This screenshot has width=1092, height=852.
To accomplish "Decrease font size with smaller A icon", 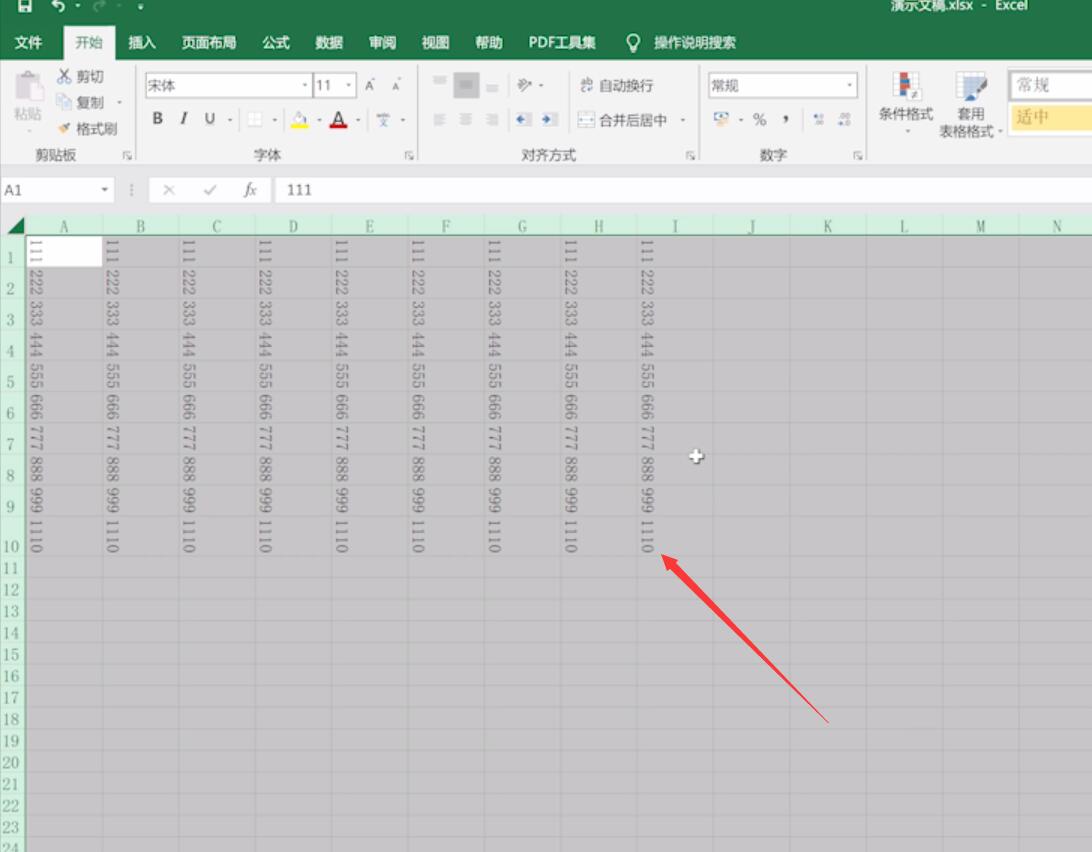I will pyautogui.click(x=396, y=85).
